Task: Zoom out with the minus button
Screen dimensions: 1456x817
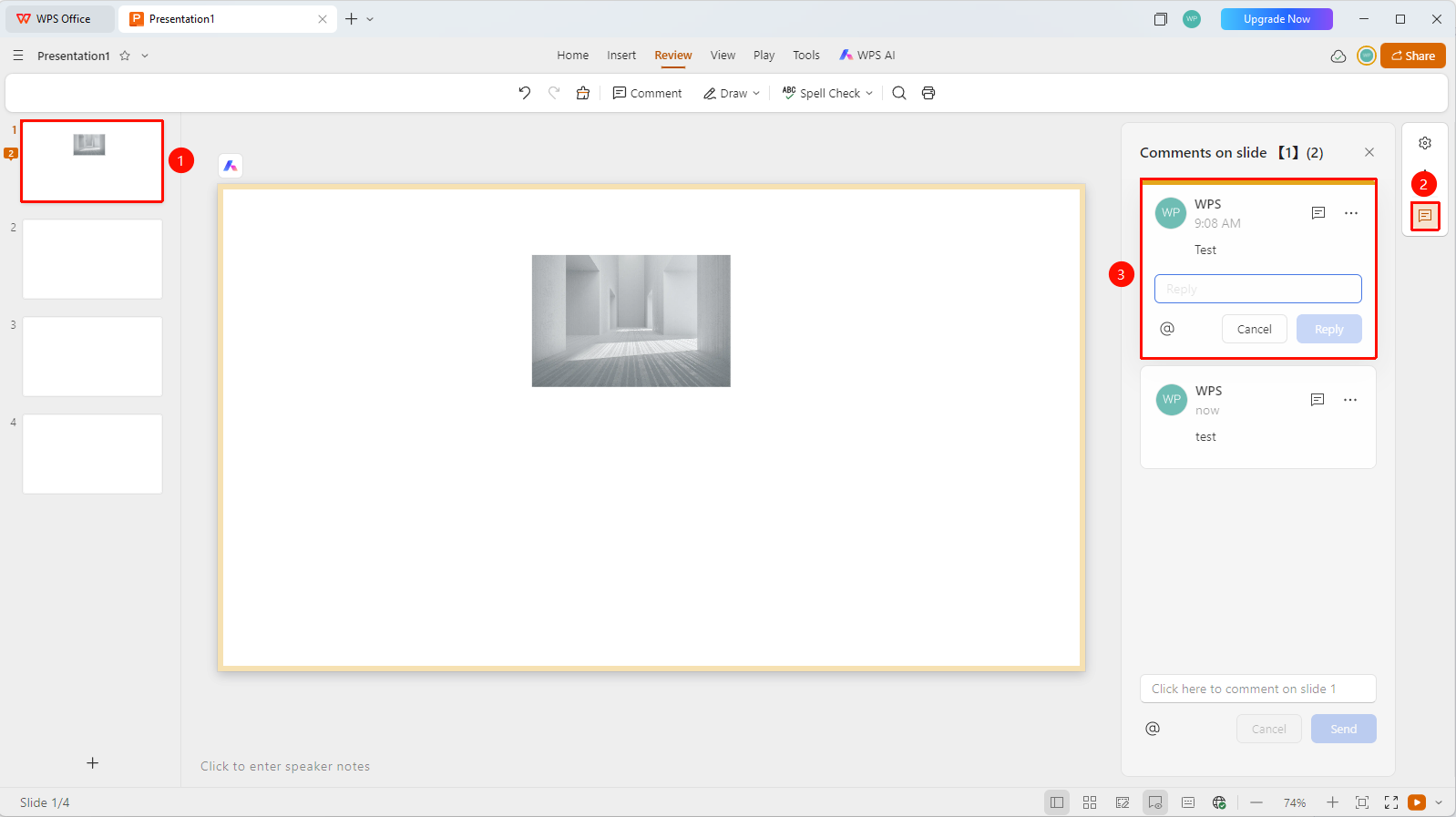Action: coord(1256,802)
